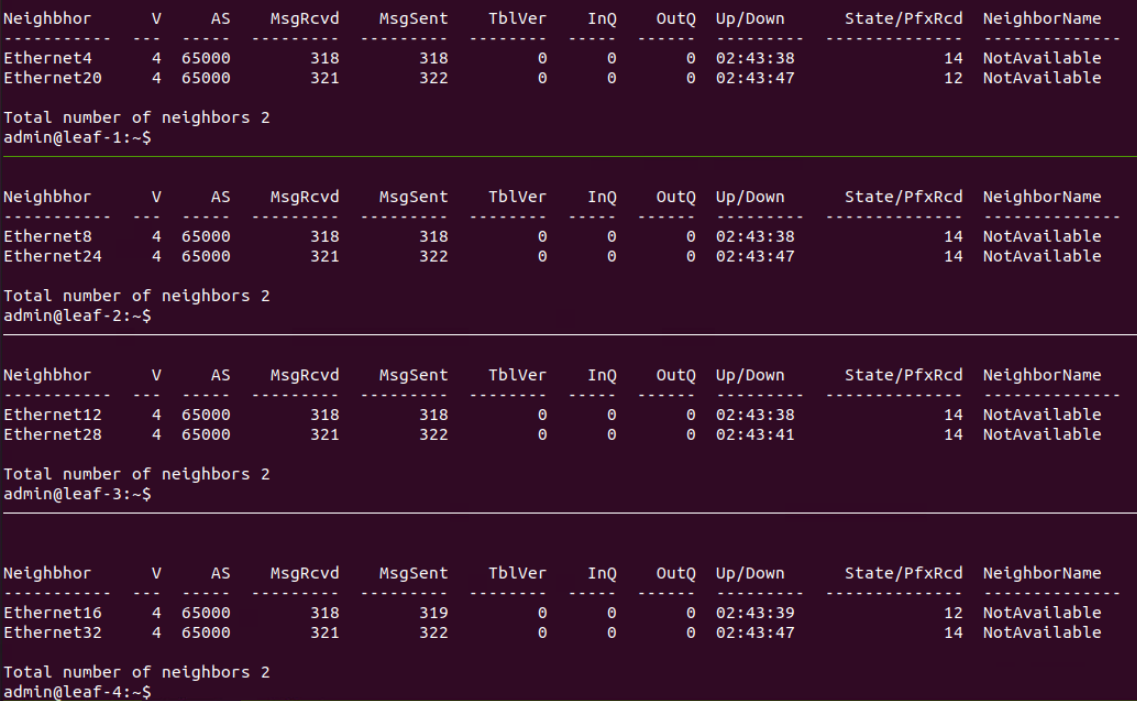Click Up/Down value 02:43:41 in Ethernet28 row

(755, 434)
